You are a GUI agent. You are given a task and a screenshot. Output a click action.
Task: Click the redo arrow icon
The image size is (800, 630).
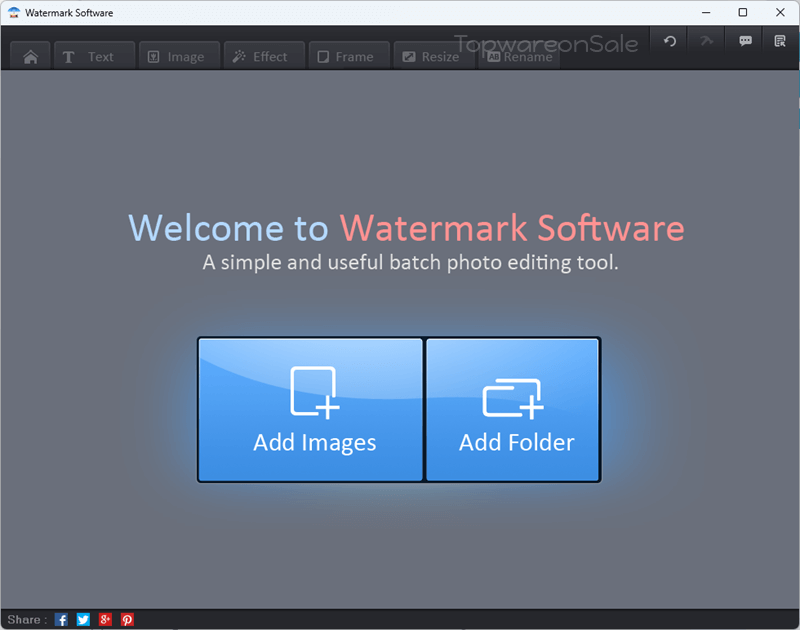tap(707, 41)
